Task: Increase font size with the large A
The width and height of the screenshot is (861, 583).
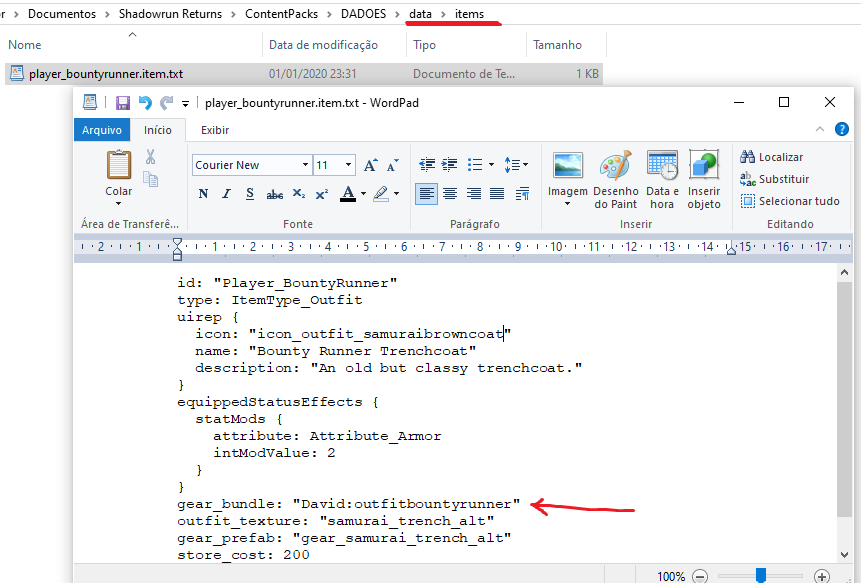Action: click(x=371, y=165)
